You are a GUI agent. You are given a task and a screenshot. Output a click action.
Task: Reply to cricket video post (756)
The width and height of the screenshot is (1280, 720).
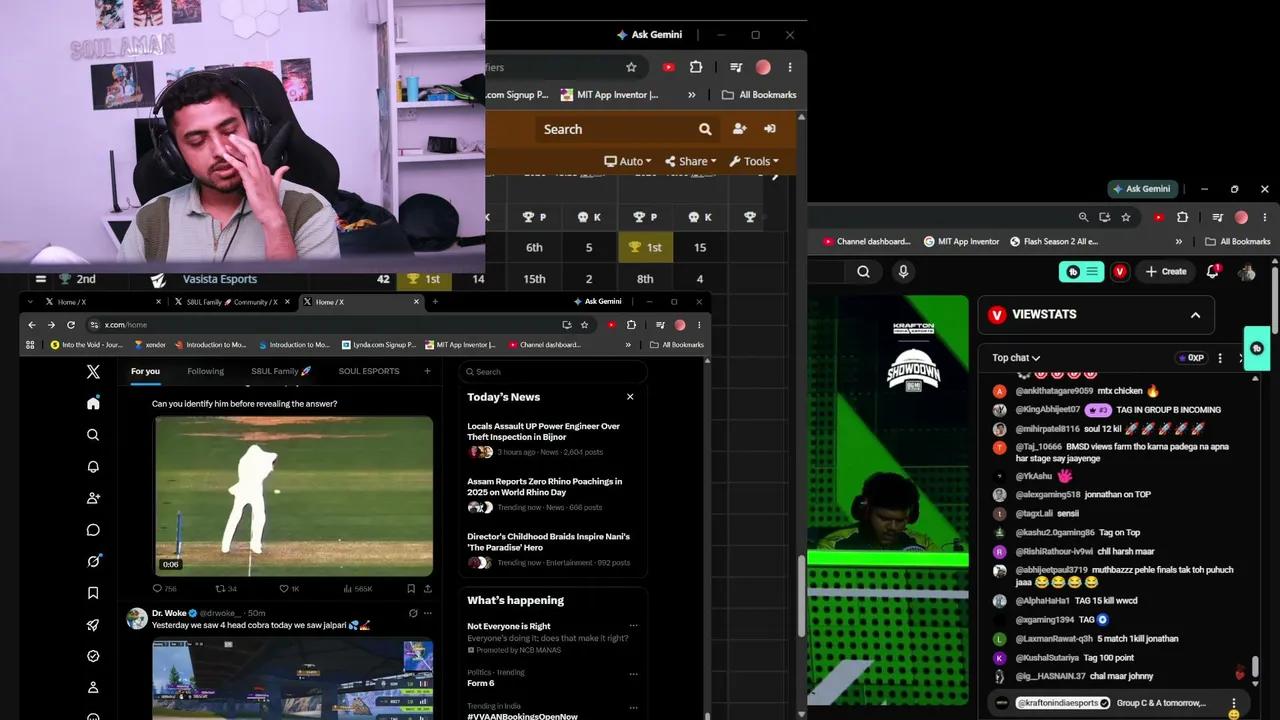pyautogui.click(x=164, y=589)
